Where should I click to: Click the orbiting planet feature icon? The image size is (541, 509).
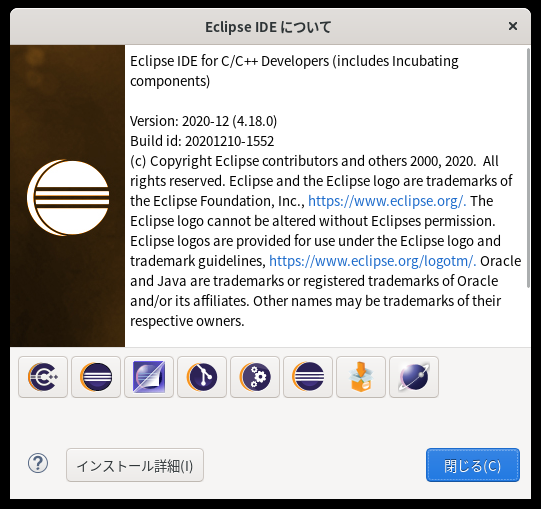(414, 377)
